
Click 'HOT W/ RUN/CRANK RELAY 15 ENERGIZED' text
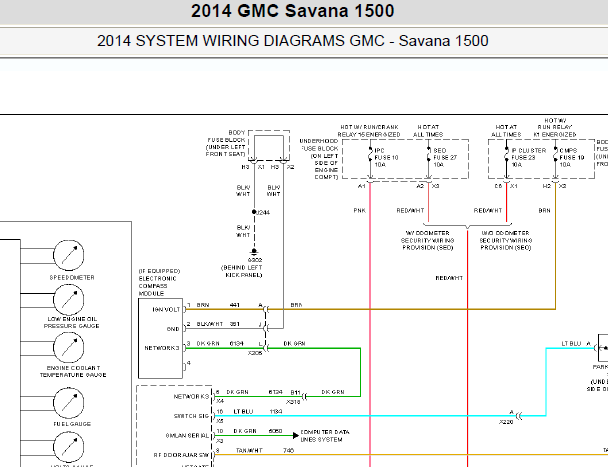(x=369, y=131)
